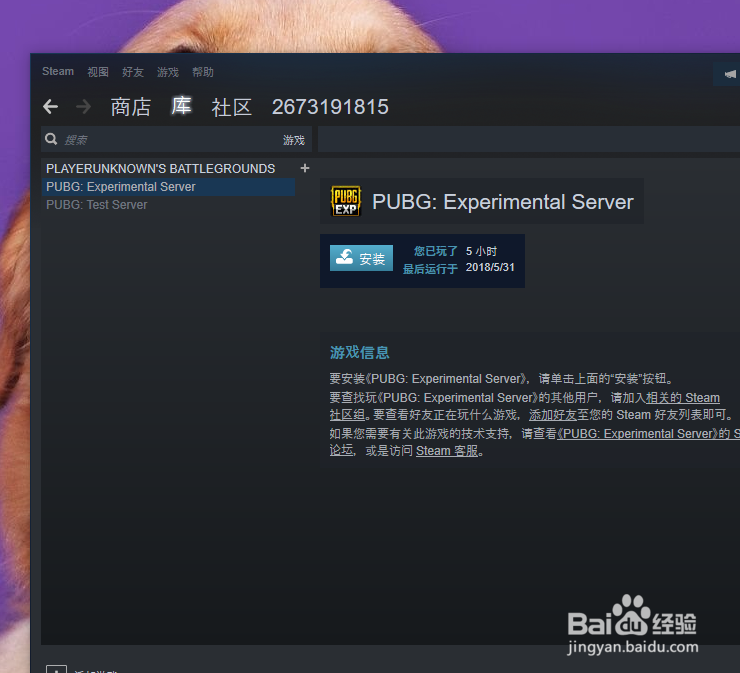Click the 5 小时 playtime value

click(481, 251)
